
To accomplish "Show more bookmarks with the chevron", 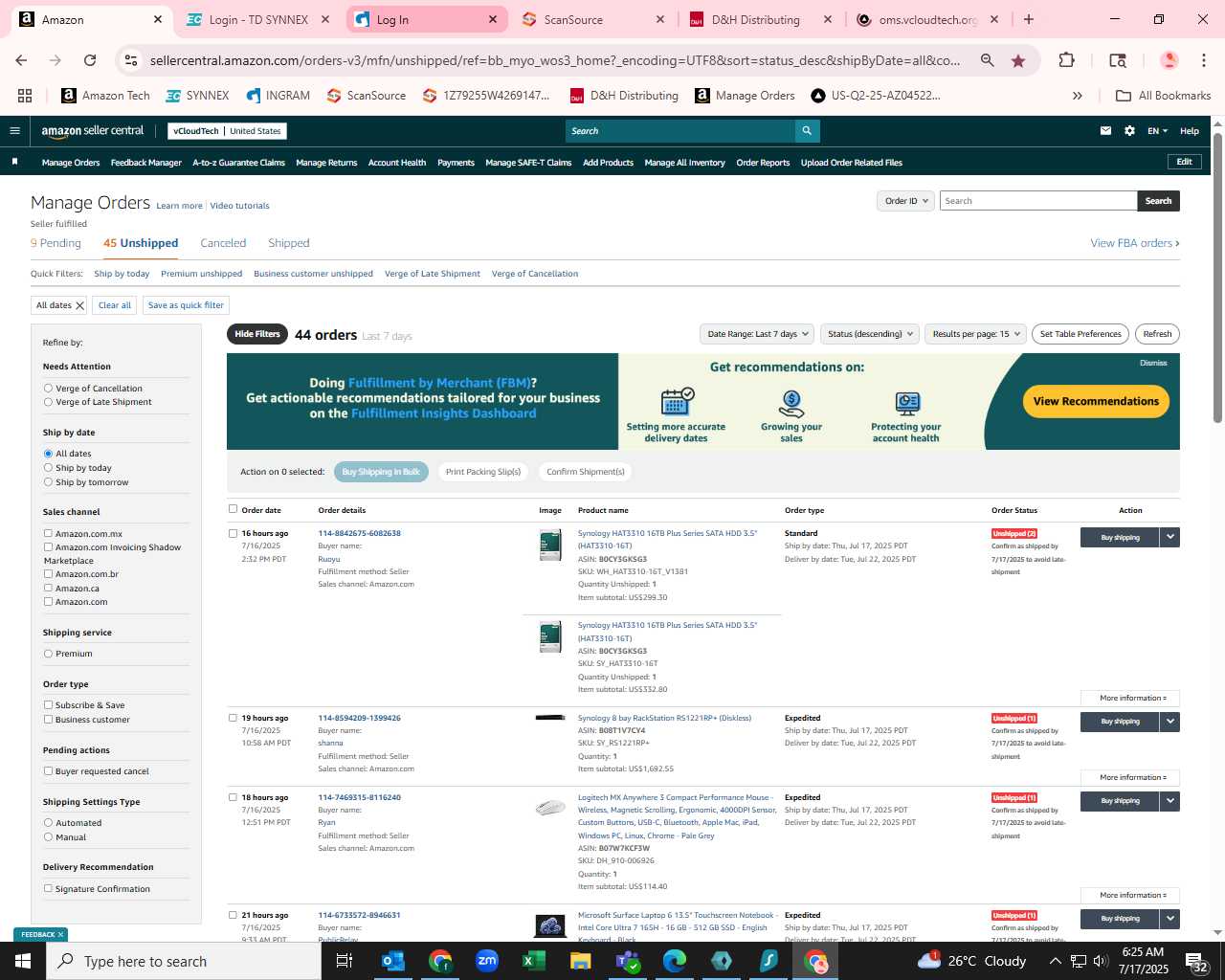I will coord(1077,96).
